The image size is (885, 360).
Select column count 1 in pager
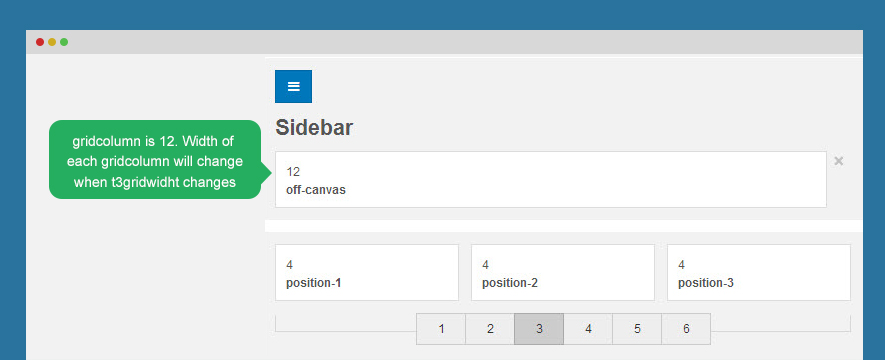coord(441,329)
